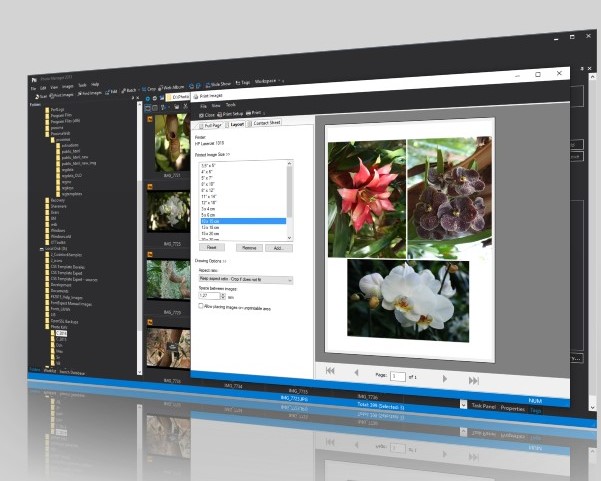Expand the Printed Image Size section
This screenshot has height=481, width=601.
click(212, 154)
